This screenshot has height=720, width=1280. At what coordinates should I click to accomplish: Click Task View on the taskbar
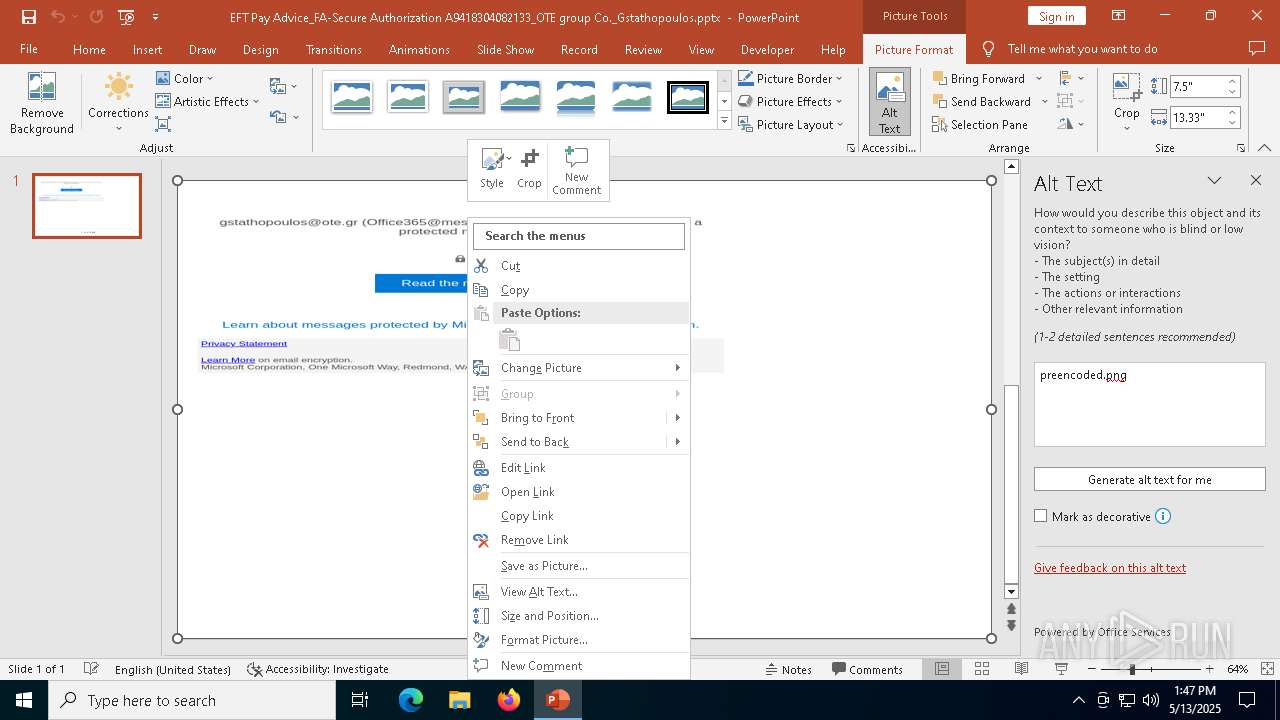360,700
